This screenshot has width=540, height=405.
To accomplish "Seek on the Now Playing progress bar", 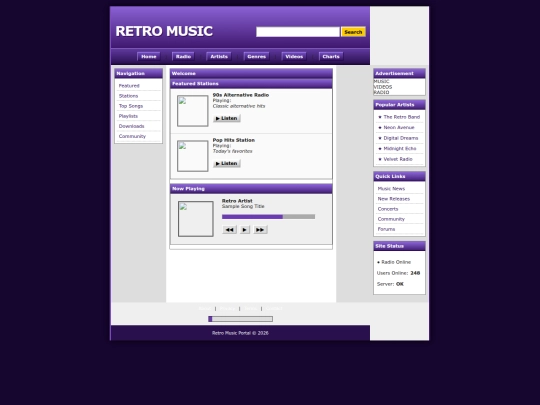I will (268, 217).
